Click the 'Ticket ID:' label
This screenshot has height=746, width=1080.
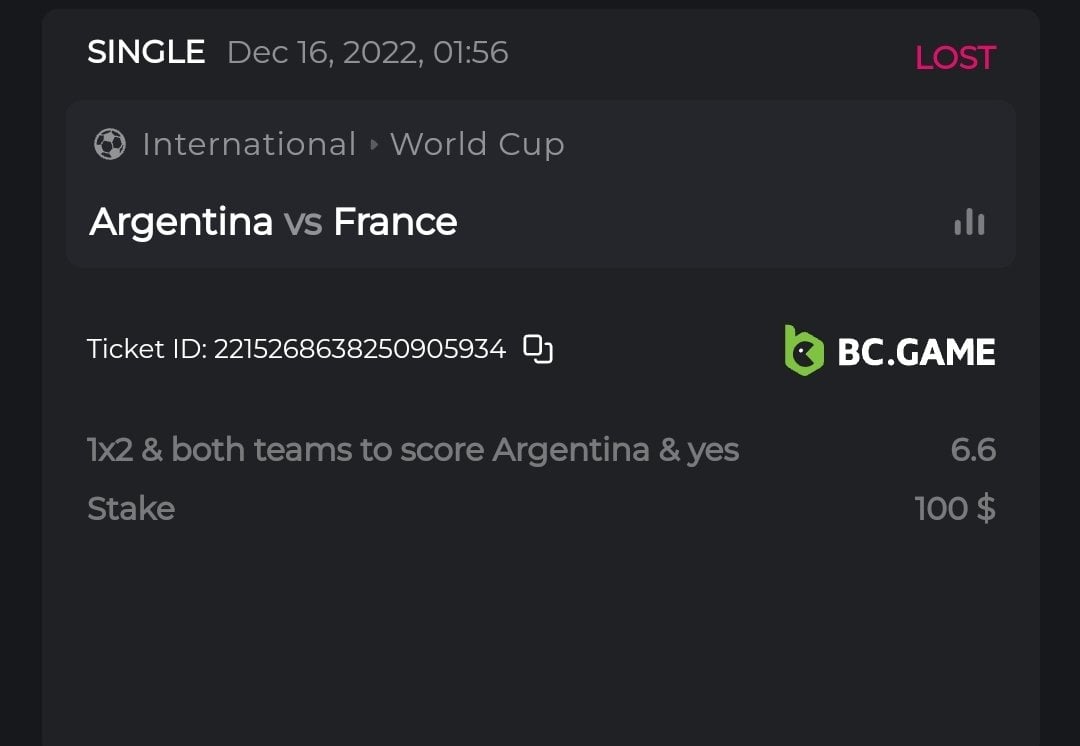click(147, 349)
